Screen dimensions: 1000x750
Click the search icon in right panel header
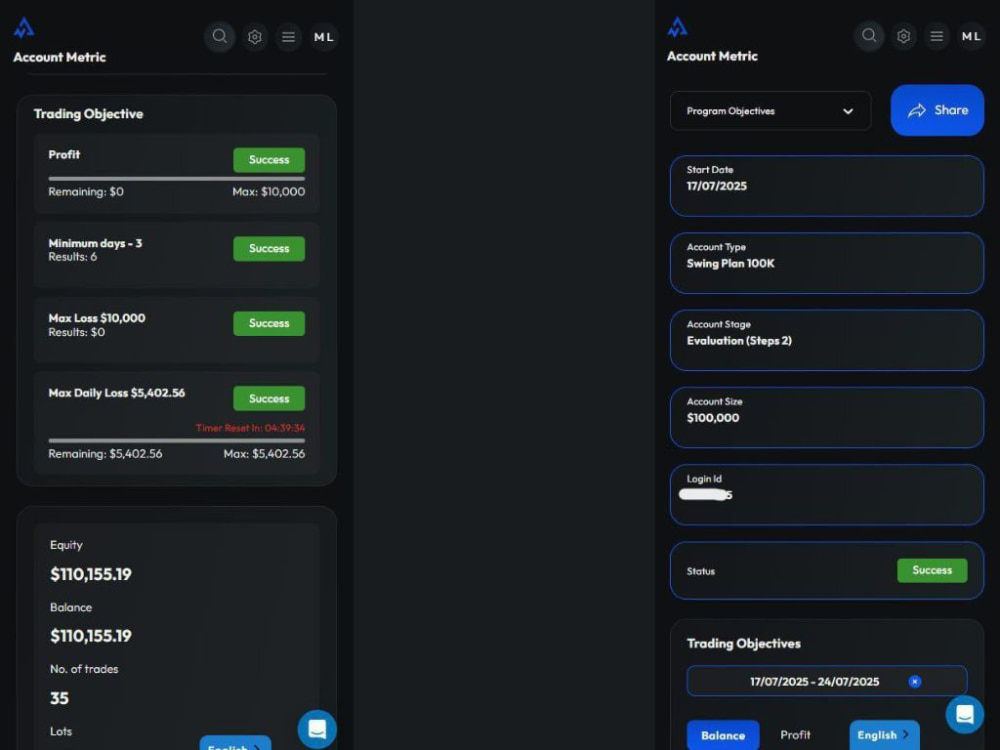pyautogui.click(x=869, y=35)
